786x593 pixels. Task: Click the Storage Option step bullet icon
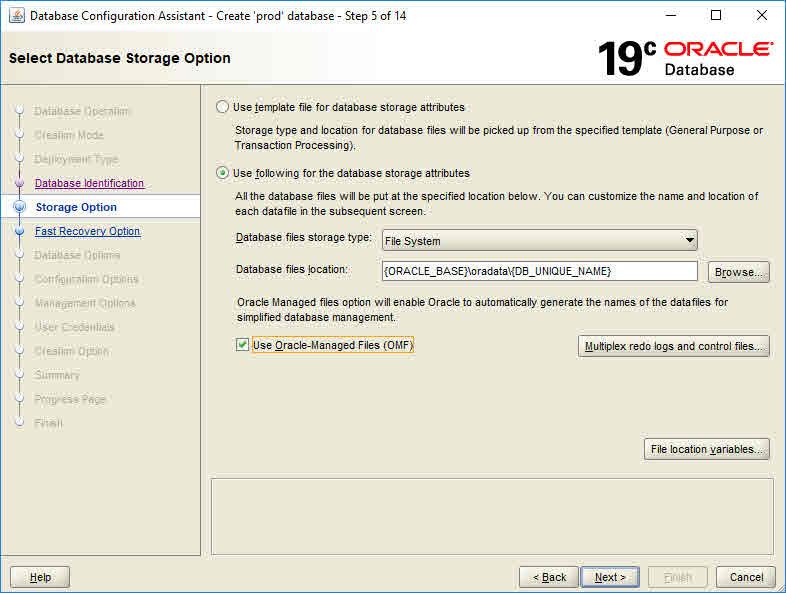(19, 207)
